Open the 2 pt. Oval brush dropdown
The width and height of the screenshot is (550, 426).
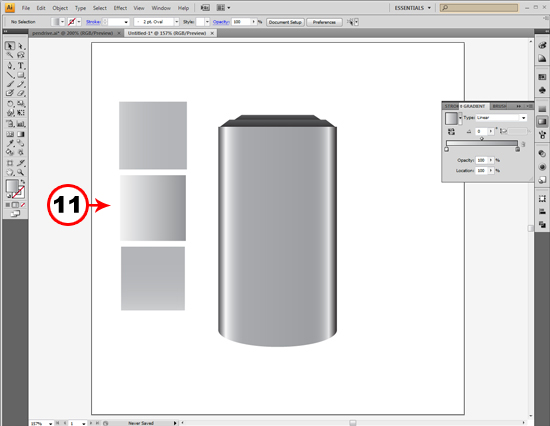point(176,22)
